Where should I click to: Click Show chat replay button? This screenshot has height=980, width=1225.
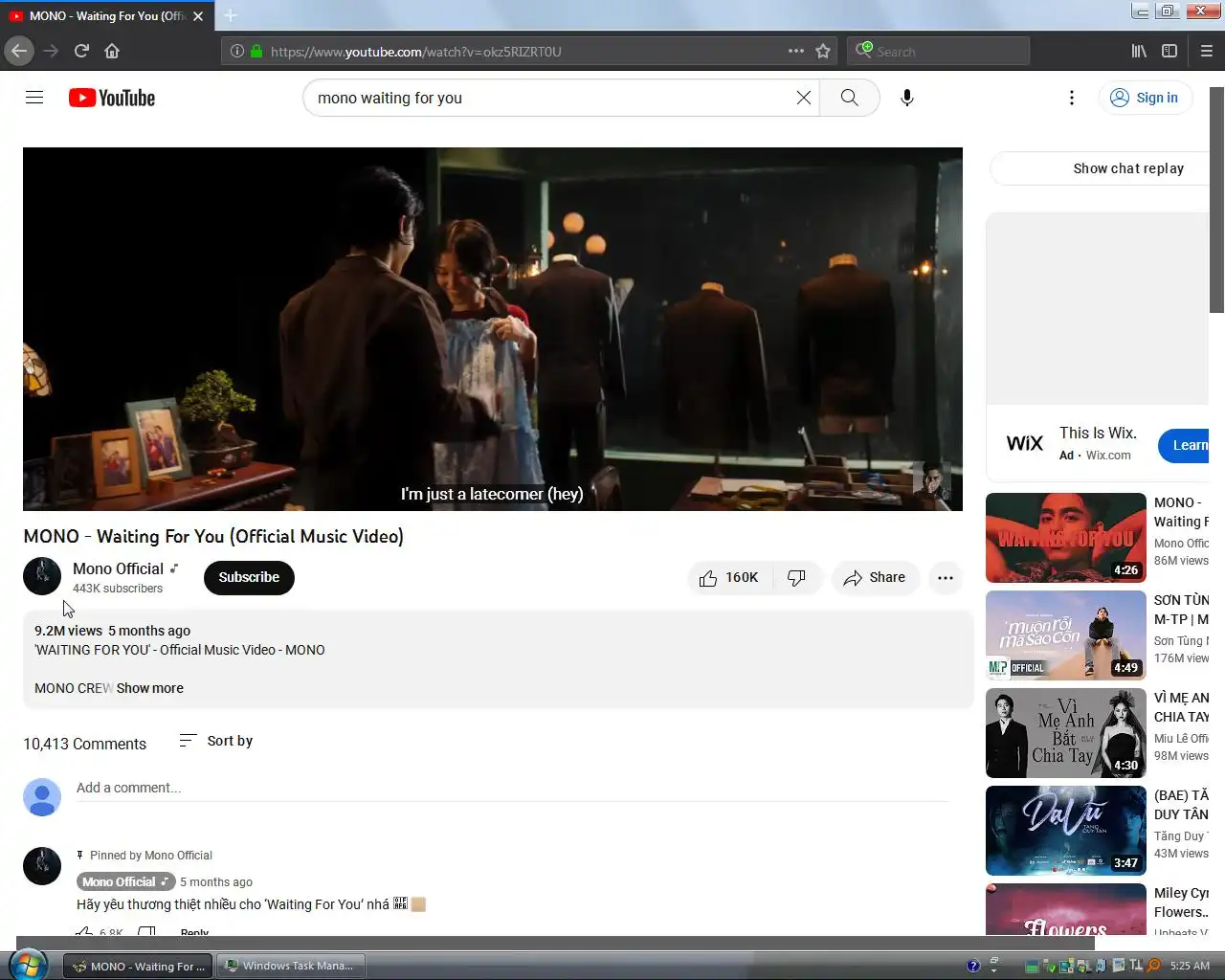click(1101, 168)
